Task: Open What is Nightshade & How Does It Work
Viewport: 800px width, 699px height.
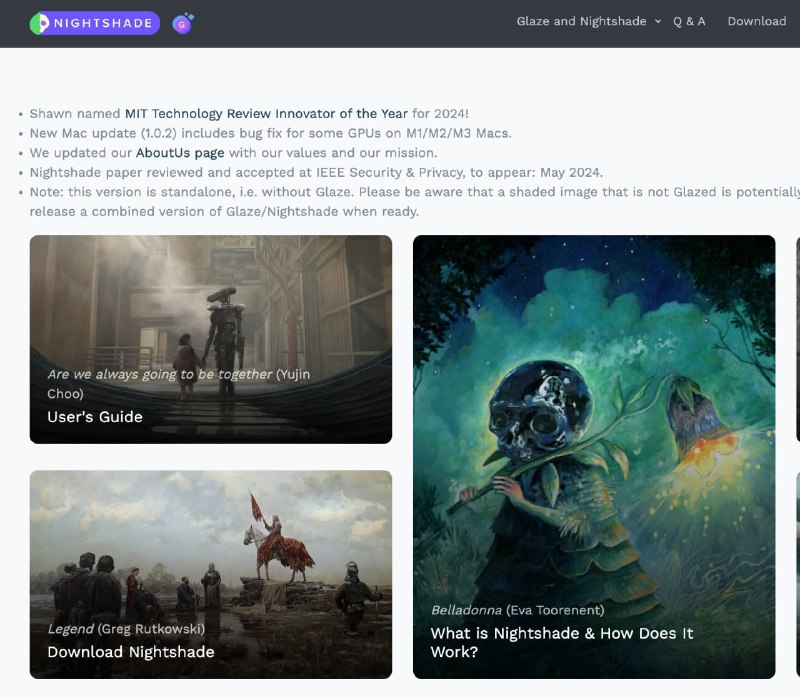Action: pyautogui.click(x=561, y=642)
